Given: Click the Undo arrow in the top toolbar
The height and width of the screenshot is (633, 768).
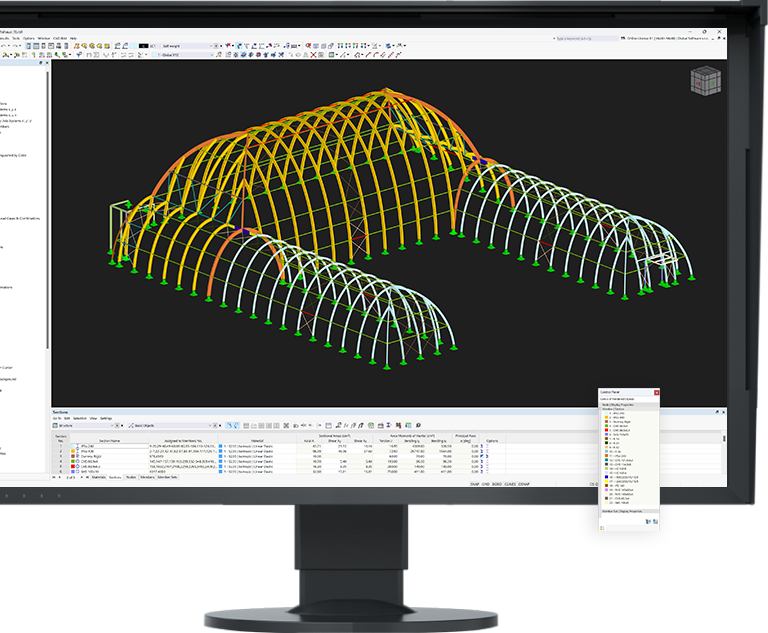Looking at the screenshot, I should coord(3,46).
